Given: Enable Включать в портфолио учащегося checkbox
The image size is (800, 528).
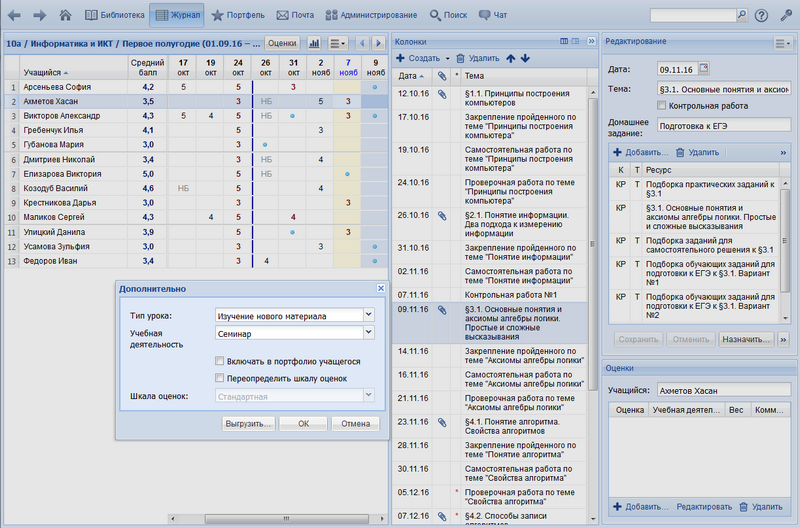Looking at the screenshot, I should pos(220,361).
